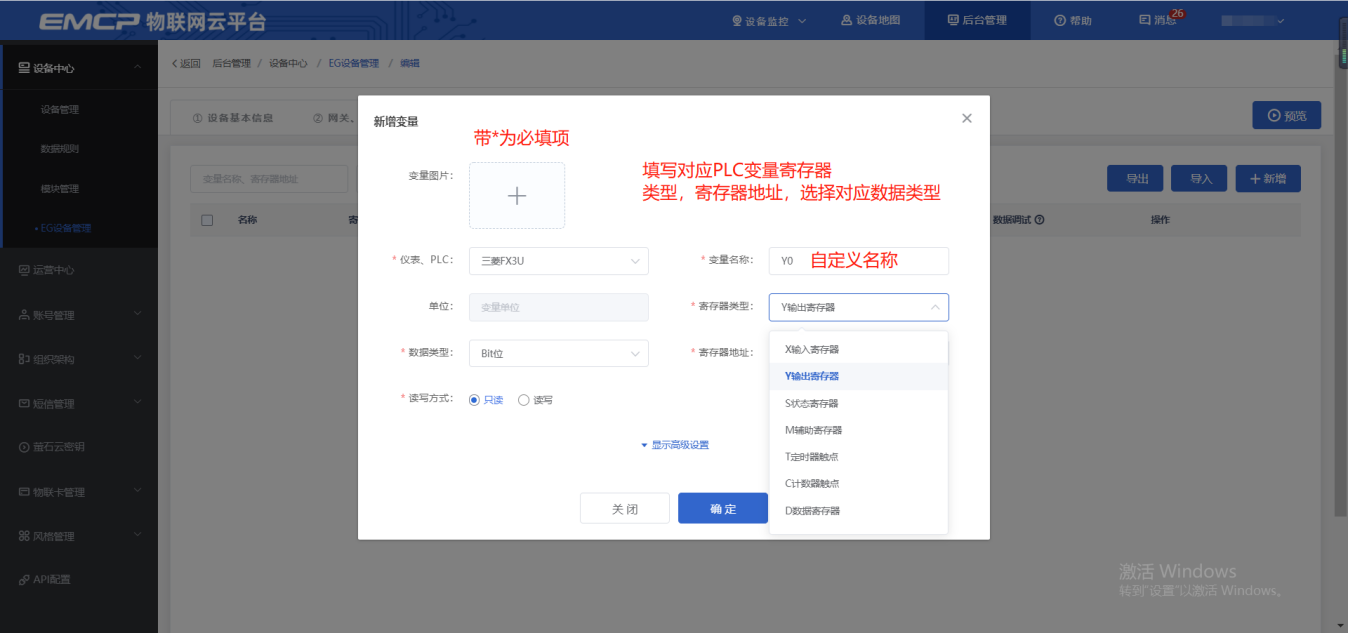Viewport: 1348px width, 633px height.
Task: Open 设备地图 from top navigation
Action: click(870, 20)
